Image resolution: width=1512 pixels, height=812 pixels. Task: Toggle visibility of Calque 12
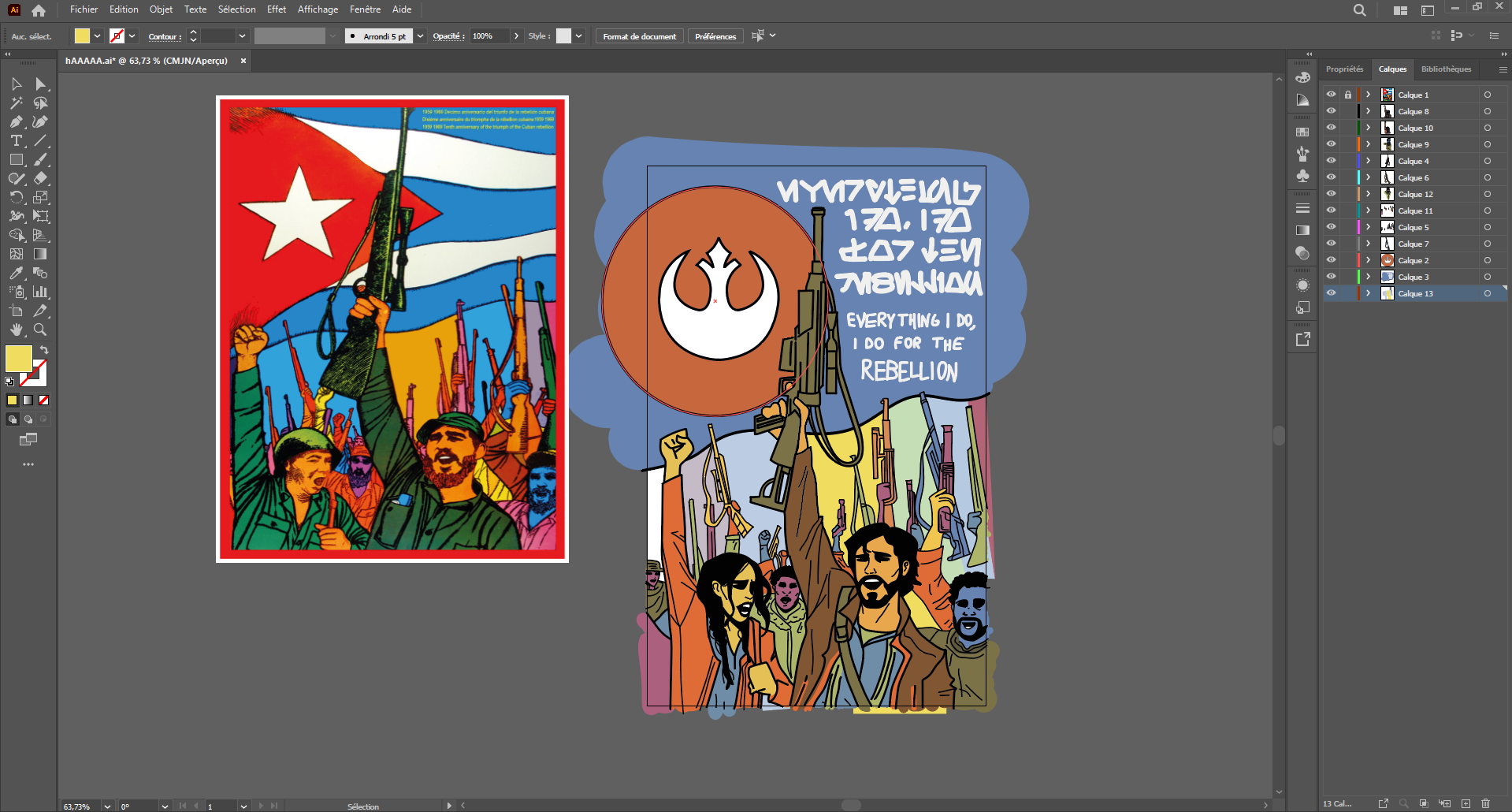(1331, 194)
